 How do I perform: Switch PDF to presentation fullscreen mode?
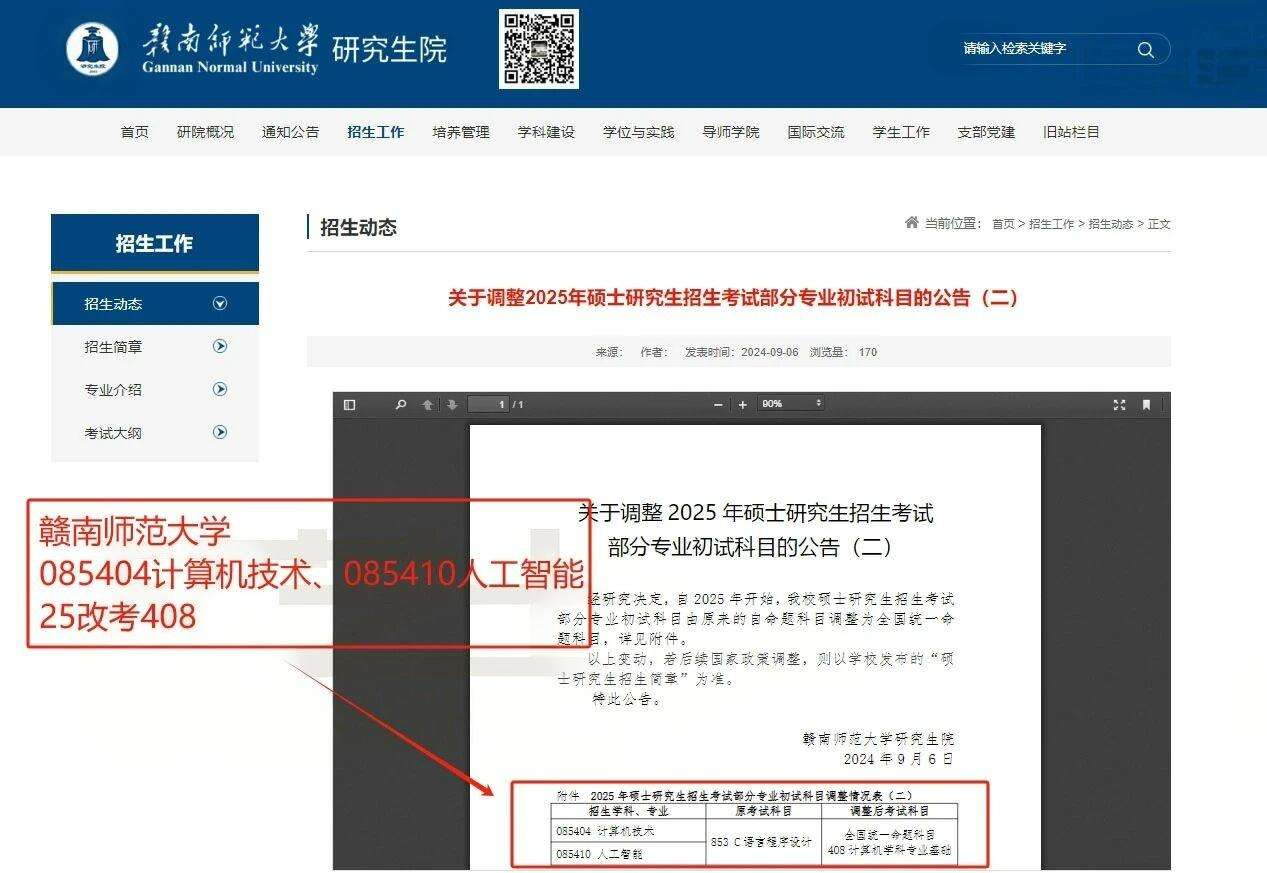[x=1119, y=405]
